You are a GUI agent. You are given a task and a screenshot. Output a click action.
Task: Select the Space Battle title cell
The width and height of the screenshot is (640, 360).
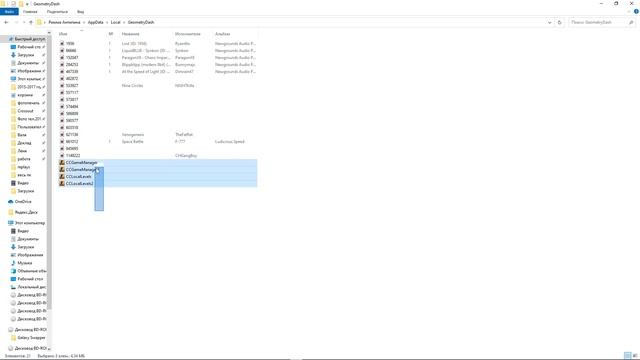pyautogui.click(x=132, y=142)
